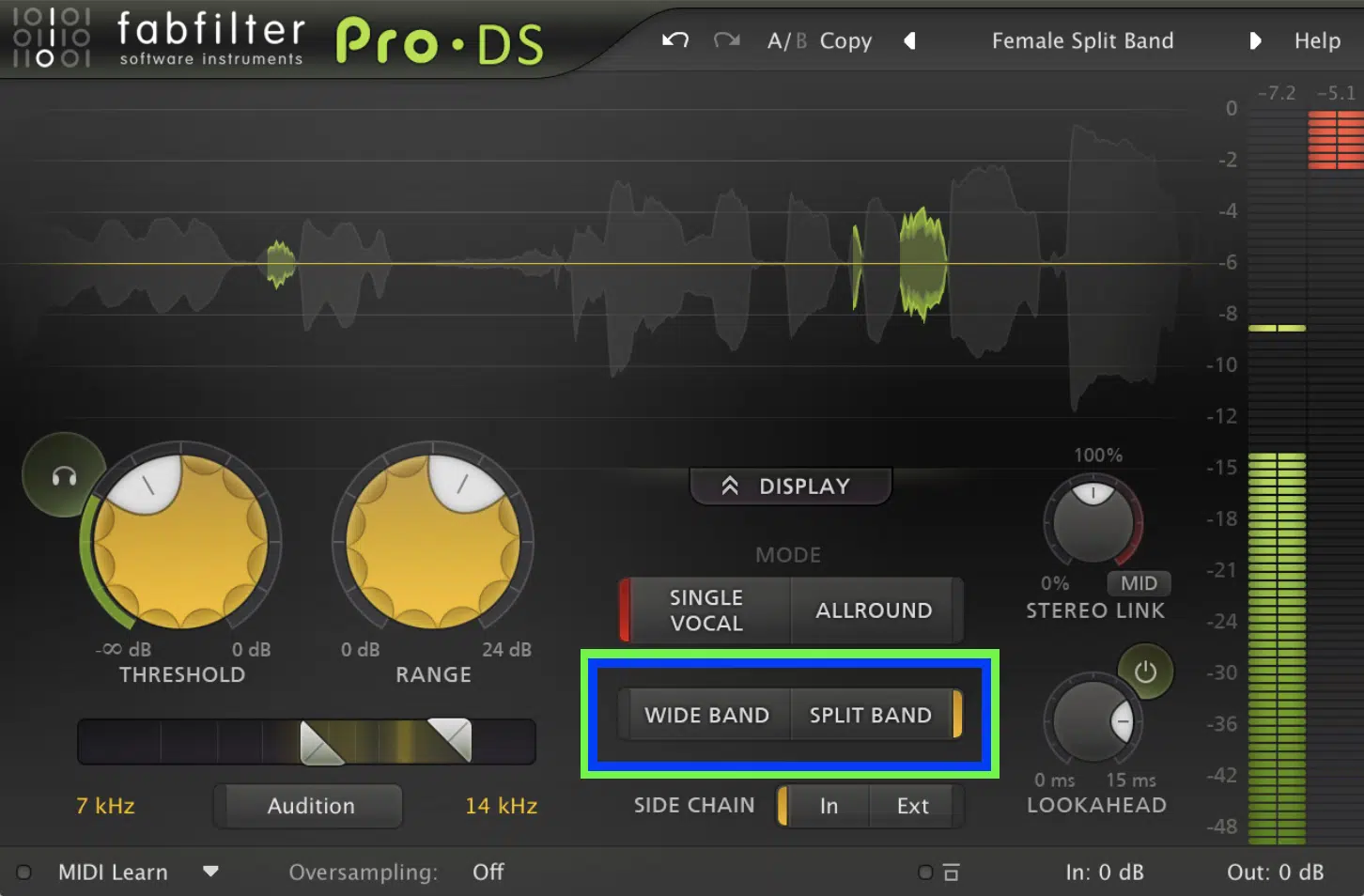Copy settings with the Copy button
This screenshot has width=1364, height=896.
point(845,41)
